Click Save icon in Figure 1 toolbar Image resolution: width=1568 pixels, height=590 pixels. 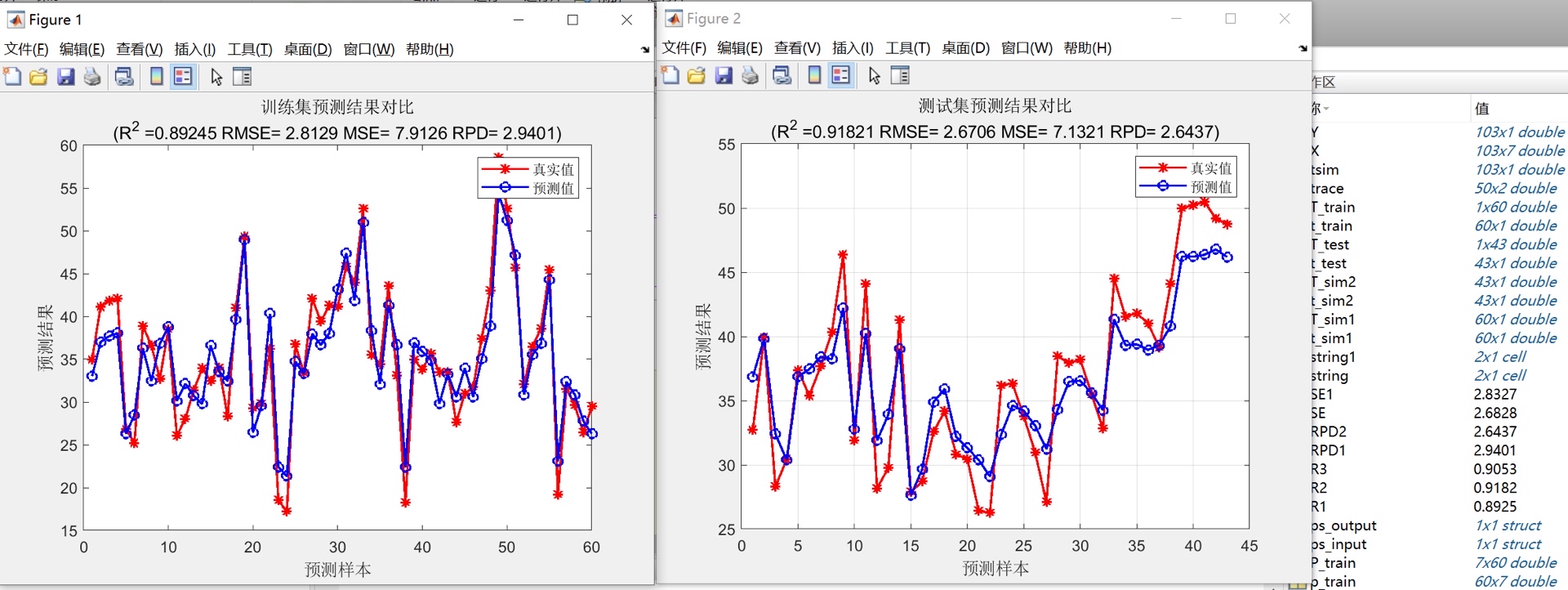point(65,77)
